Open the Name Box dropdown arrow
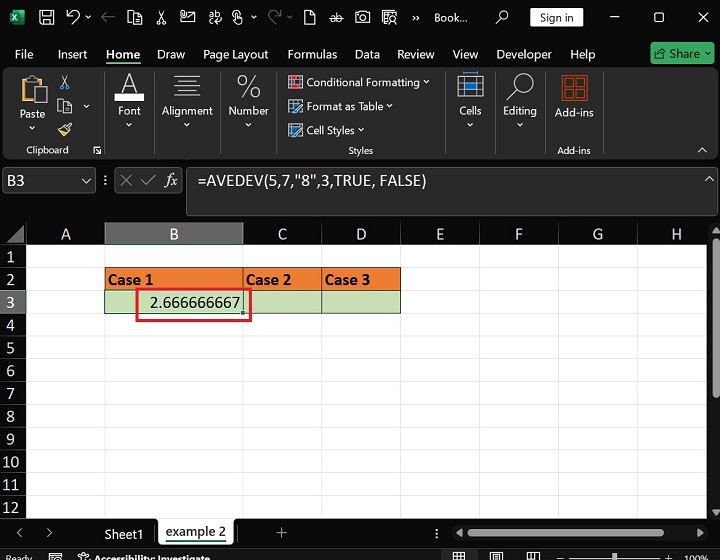The image size is (720, 560). point(86,181)
